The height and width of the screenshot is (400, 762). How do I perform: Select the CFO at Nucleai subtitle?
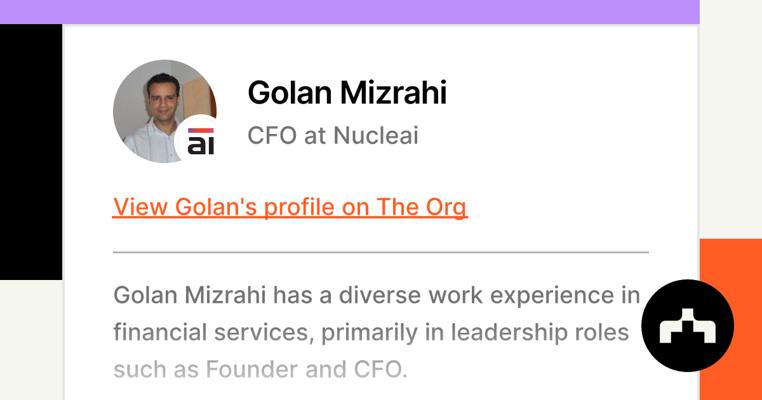tap(332, 136)
